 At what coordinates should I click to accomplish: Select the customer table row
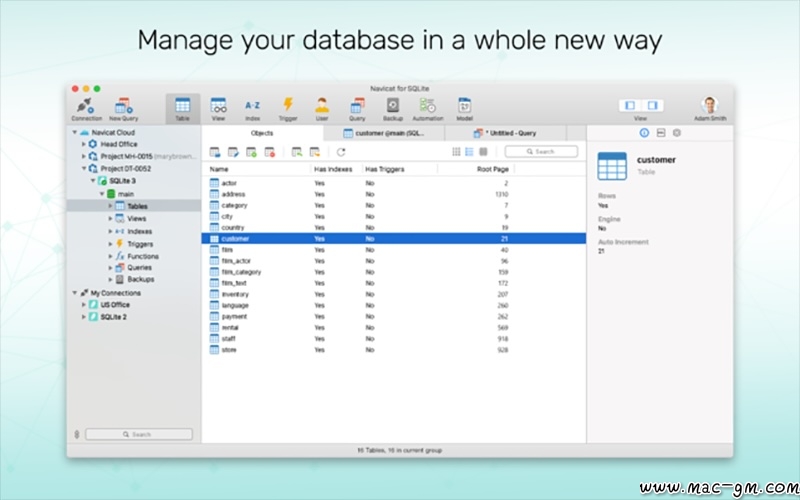(x=393, y=238)
